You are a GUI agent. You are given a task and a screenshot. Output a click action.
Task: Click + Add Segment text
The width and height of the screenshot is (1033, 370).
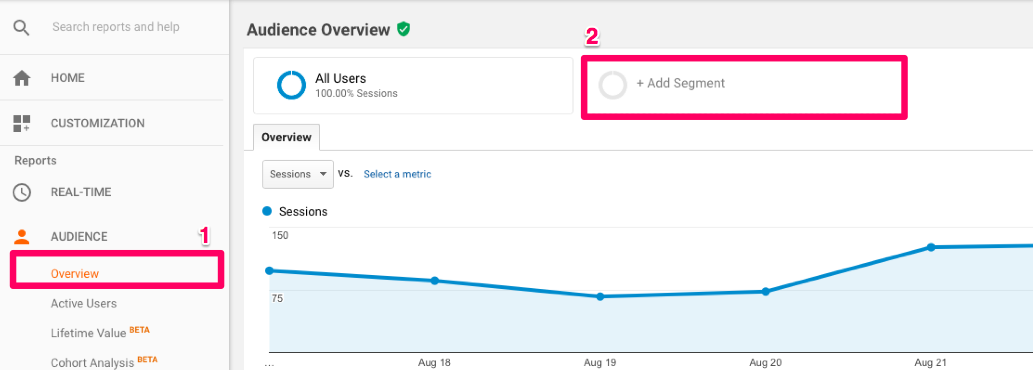(681, 84)
